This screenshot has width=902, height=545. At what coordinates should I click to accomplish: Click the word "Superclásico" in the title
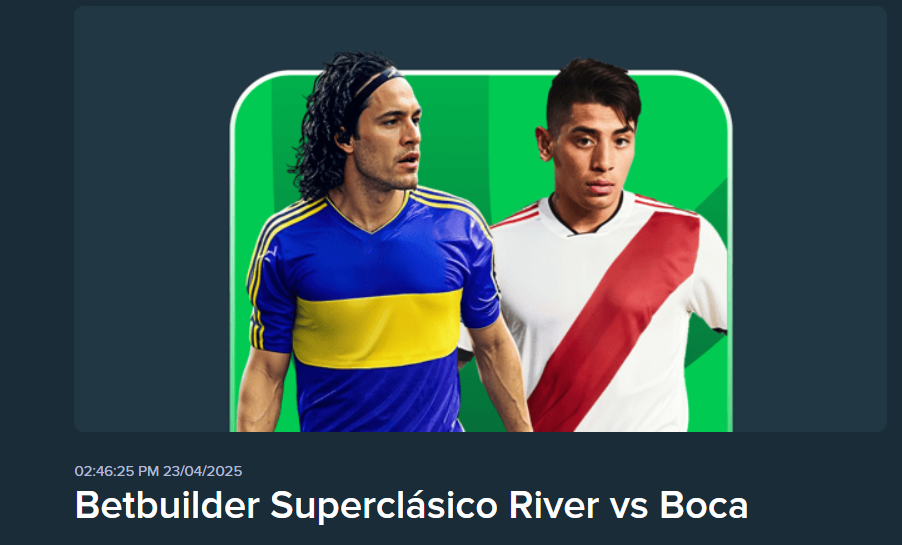(384, 506)
